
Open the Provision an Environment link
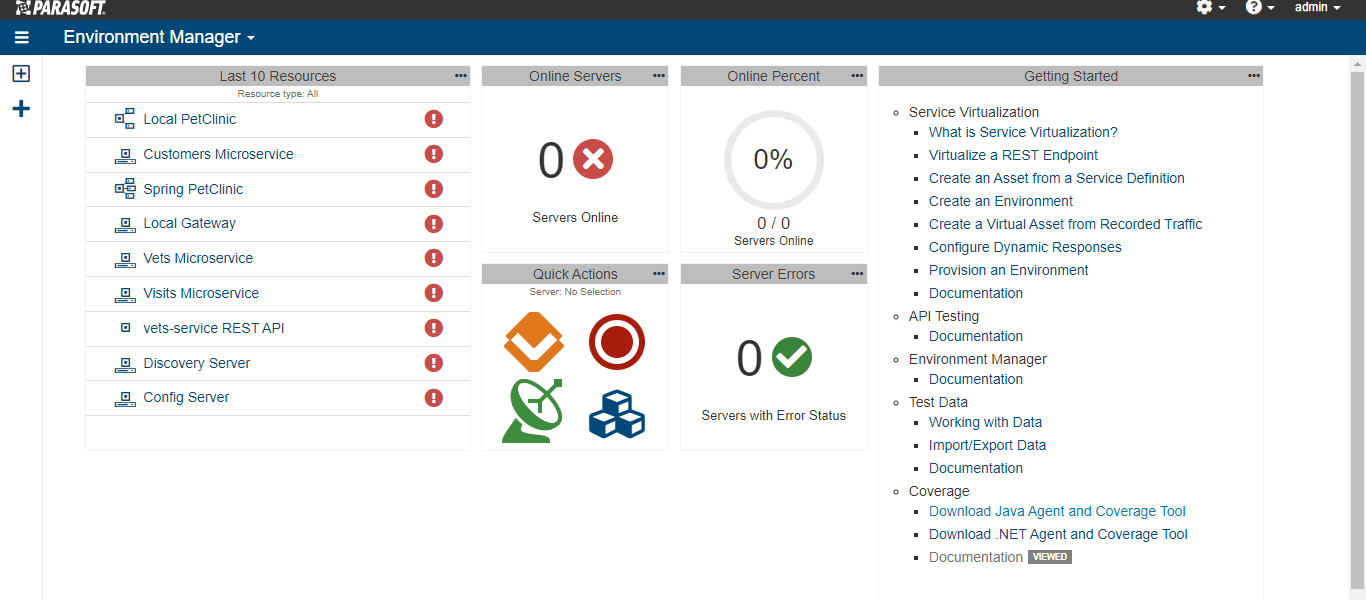1009,270
